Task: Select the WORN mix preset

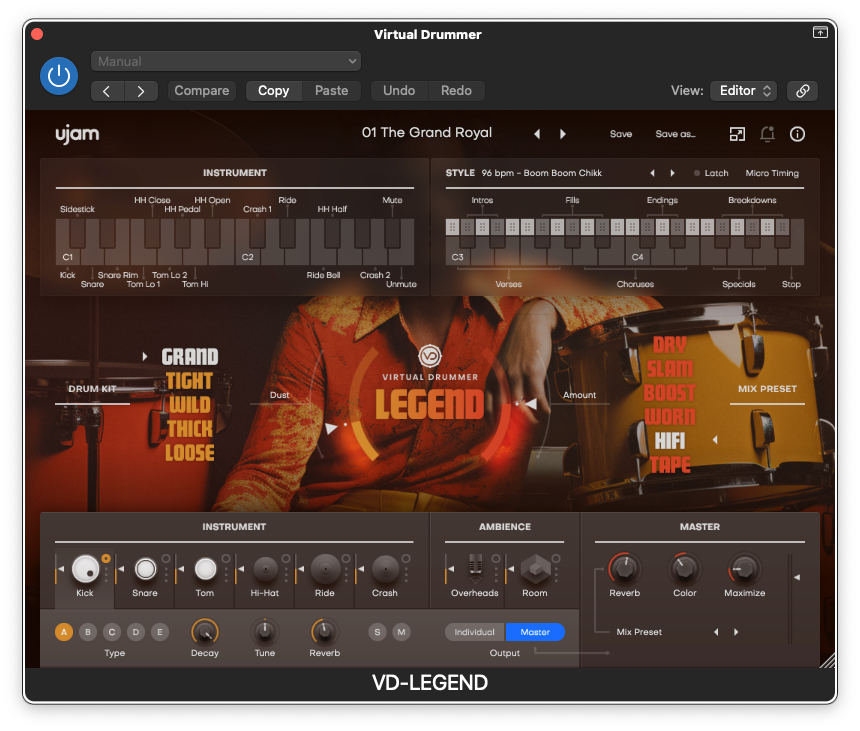Action: pyautogui.click(x=670, y=417)
